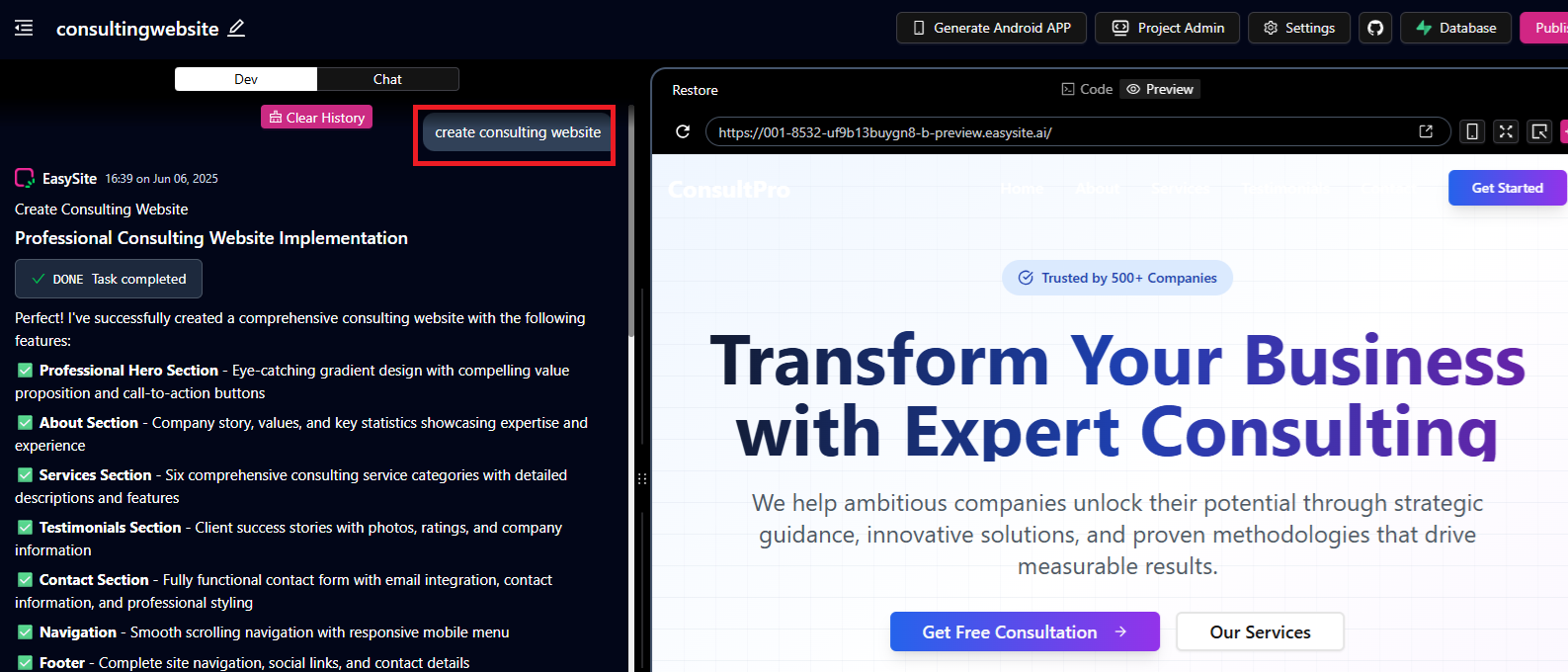Switch to Preview view
Viewport: 1568px width, 672px height.
[1160, 89]
